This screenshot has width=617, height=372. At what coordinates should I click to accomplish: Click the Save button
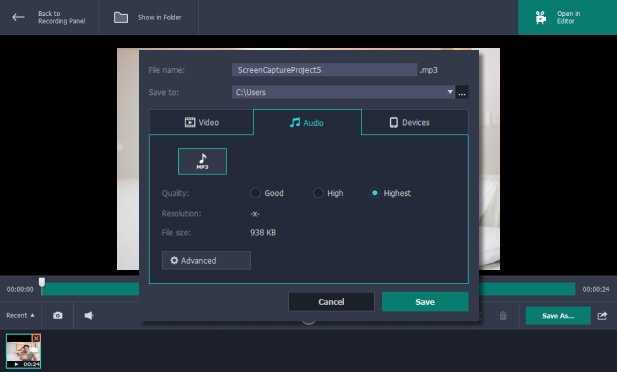tap(425, 302)
